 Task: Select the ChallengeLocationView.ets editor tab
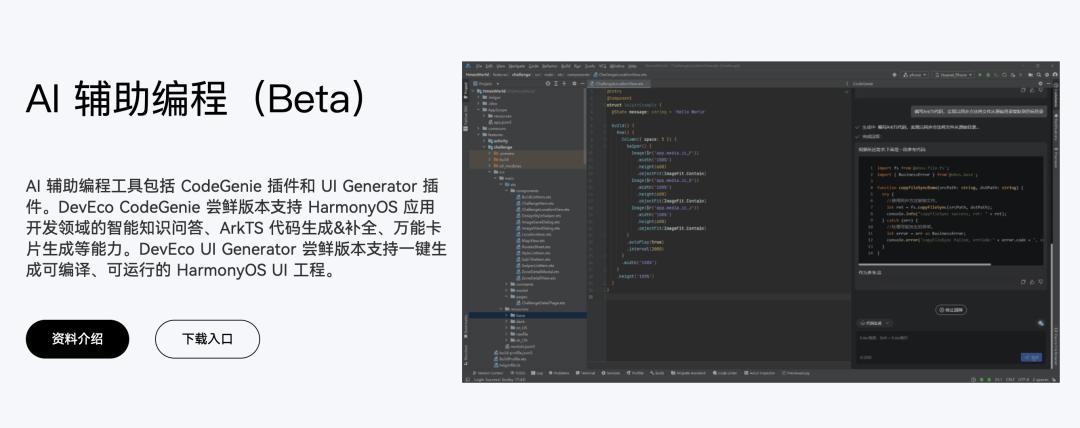[x=619, y=83]
